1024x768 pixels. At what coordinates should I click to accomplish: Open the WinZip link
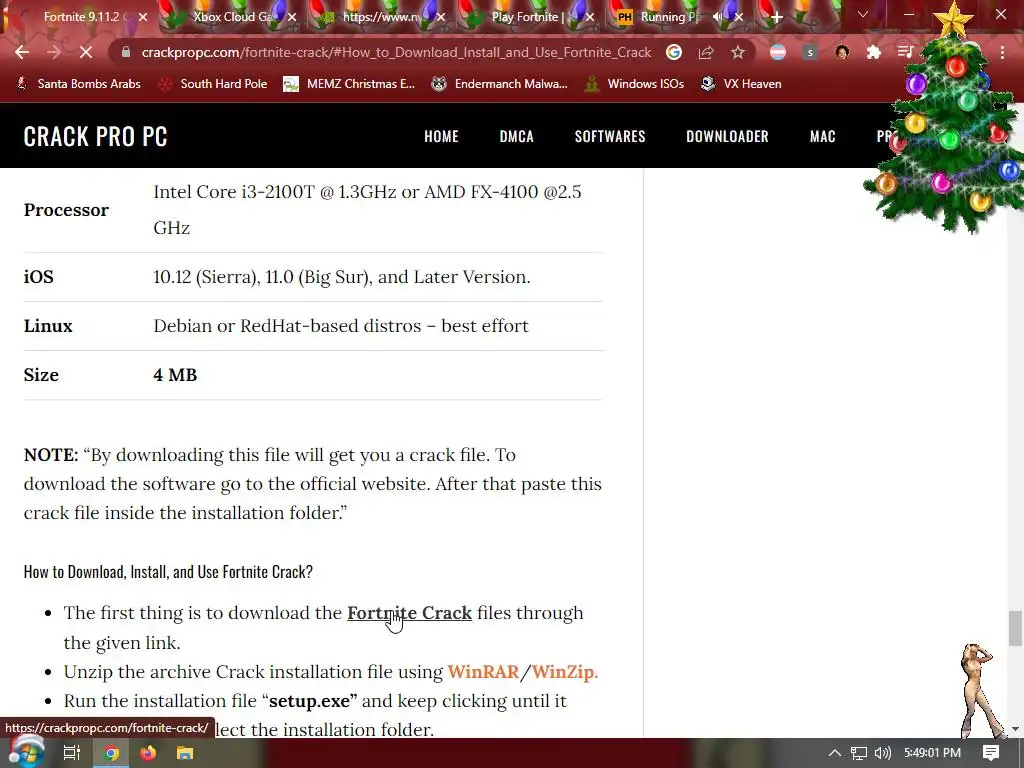[x=565, y=671]
